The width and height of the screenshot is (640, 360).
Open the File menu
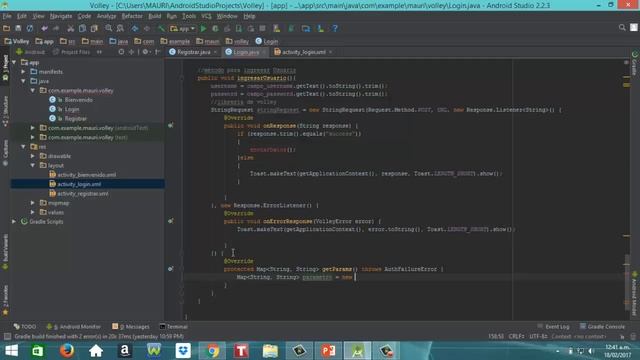coord(7,16)
